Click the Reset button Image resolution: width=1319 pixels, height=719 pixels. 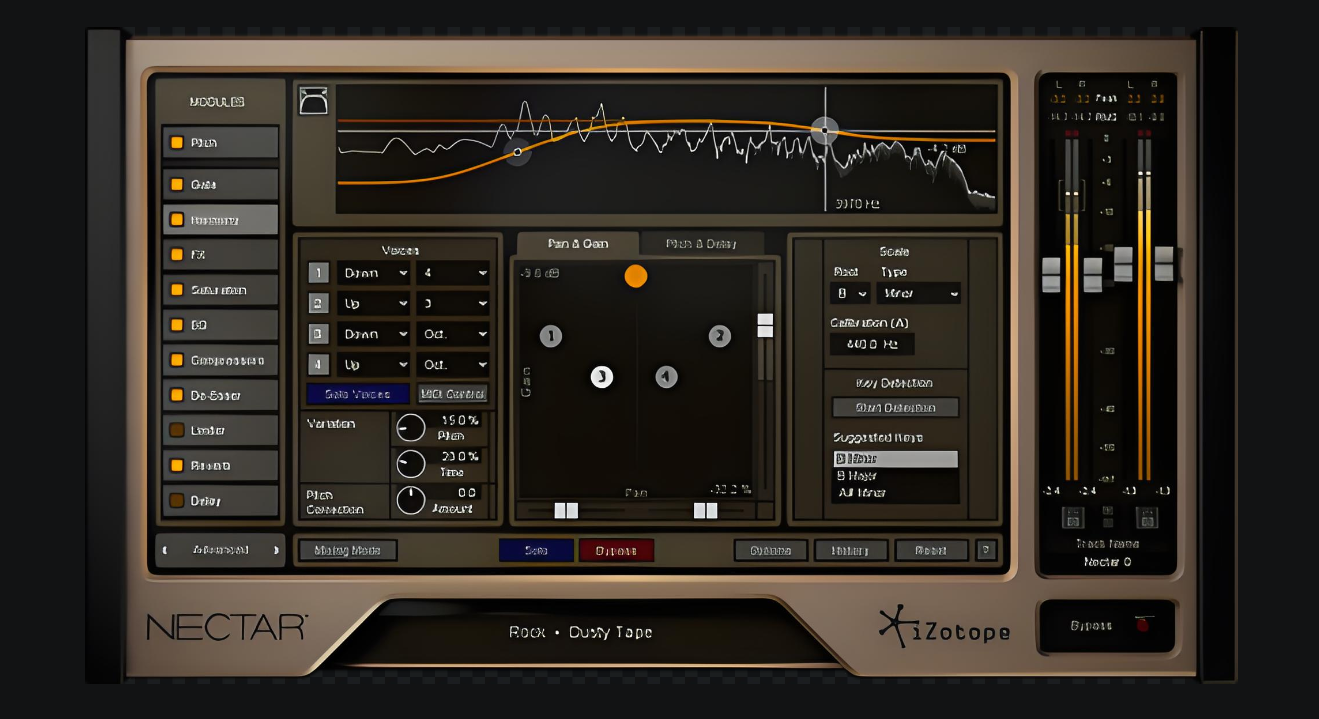coord(932,550)
